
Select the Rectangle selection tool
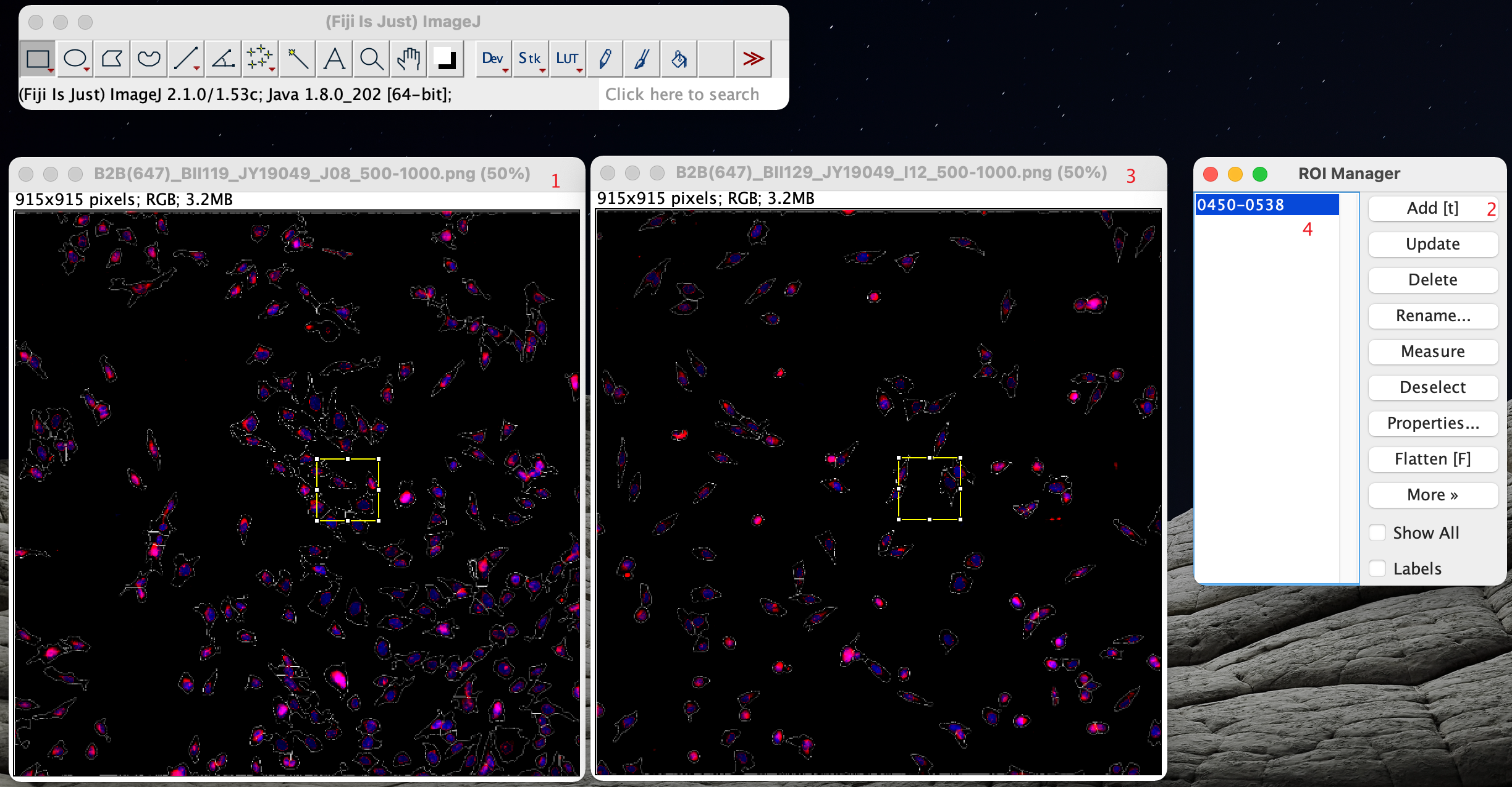tap(38, 59)
